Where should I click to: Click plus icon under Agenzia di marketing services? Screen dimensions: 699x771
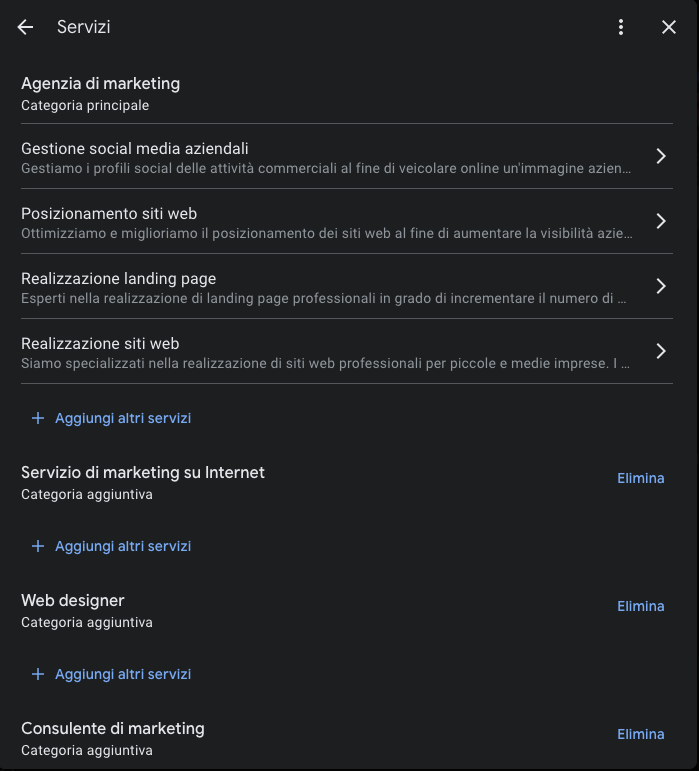(38, 418)
